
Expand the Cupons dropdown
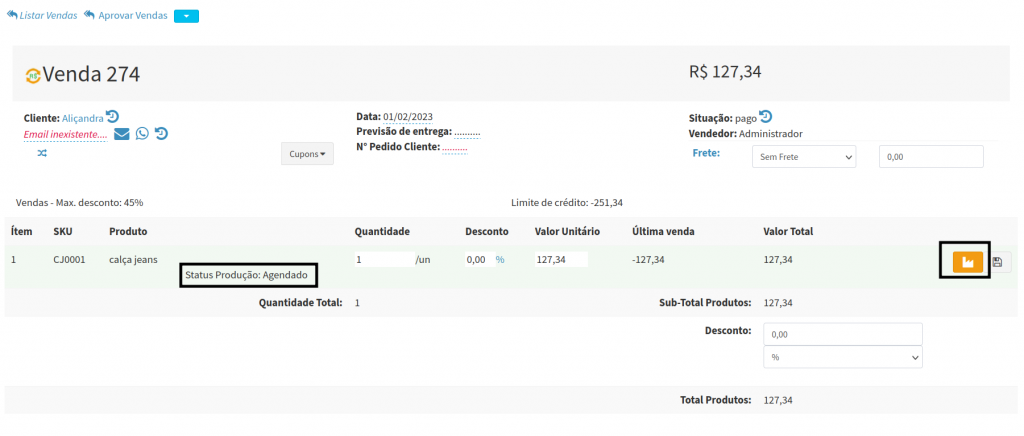pyautogui.click(x=307, y=154)
